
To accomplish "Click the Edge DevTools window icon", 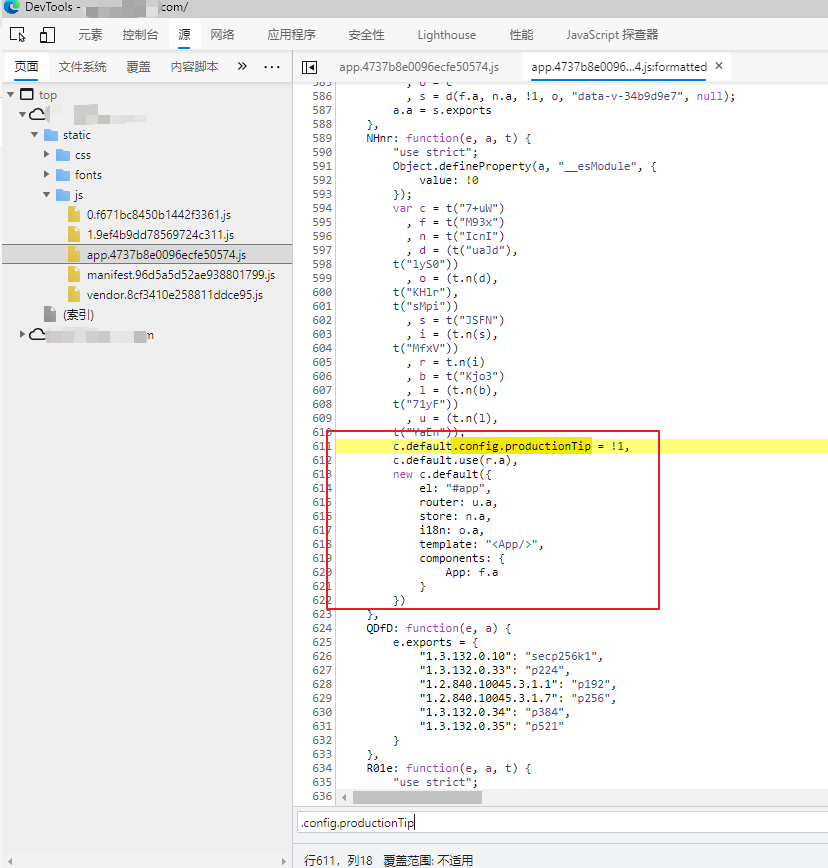I will [12, 7].
